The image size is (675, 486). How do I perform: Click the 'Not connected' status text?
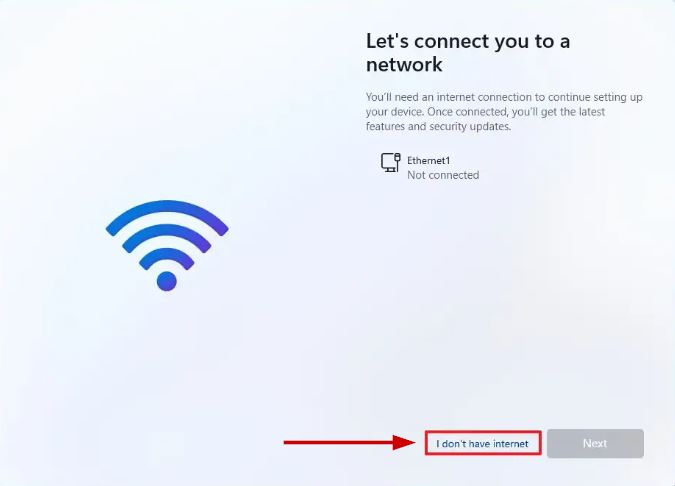point(443,175)
